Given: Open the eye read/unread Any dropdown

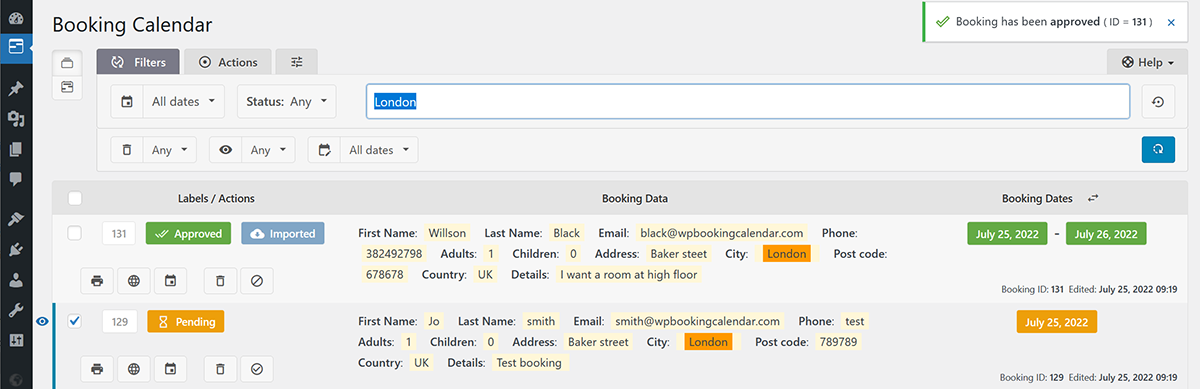Looking at the screenshot, I should pyautogui.click(x=252, y=150).
